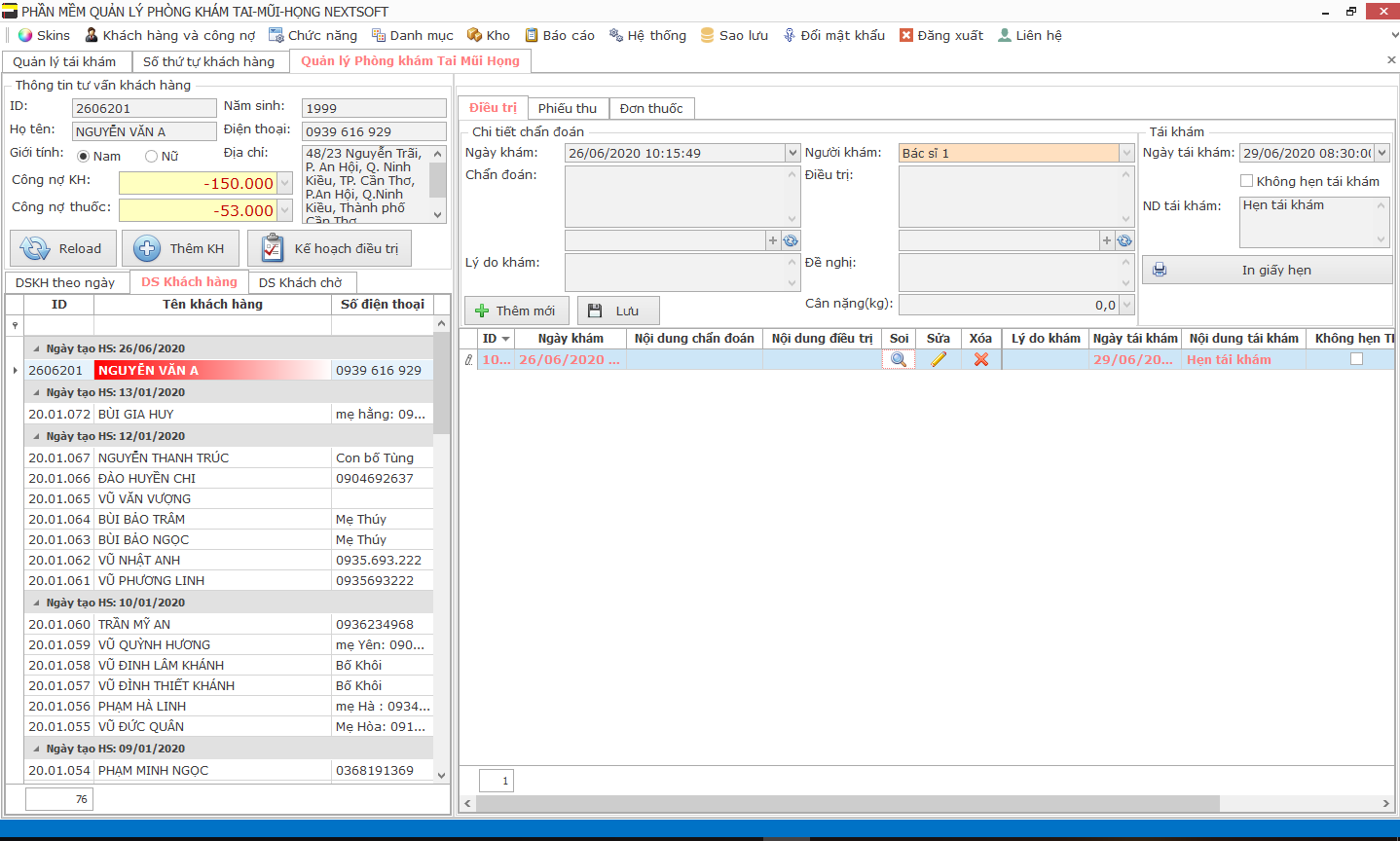Click the plus button beside the Điều trị combo
This screenshot has height=841, width=1400.
click(1107, 240)
